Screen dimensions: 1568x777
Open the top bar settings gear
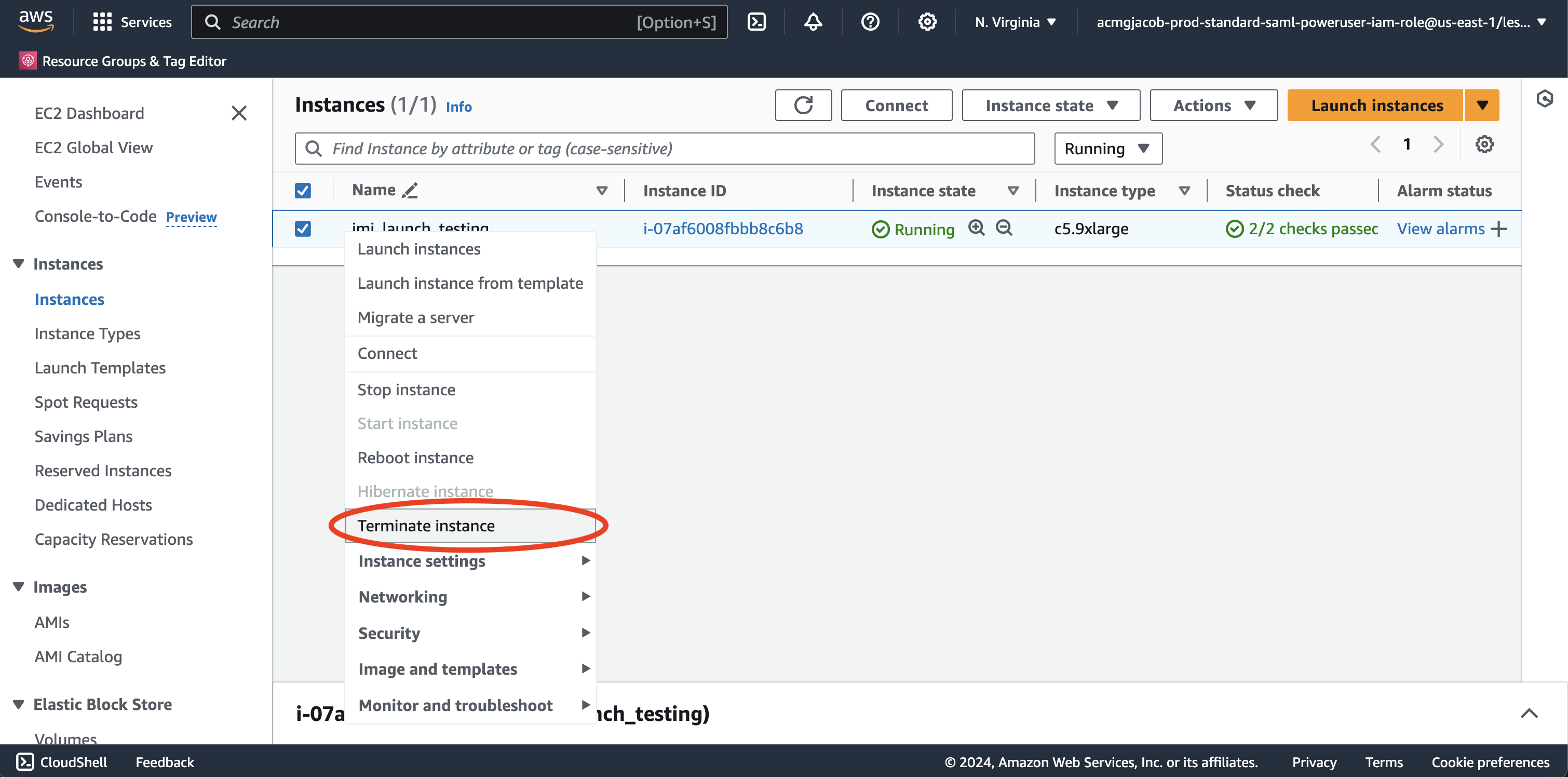[927, 22]
